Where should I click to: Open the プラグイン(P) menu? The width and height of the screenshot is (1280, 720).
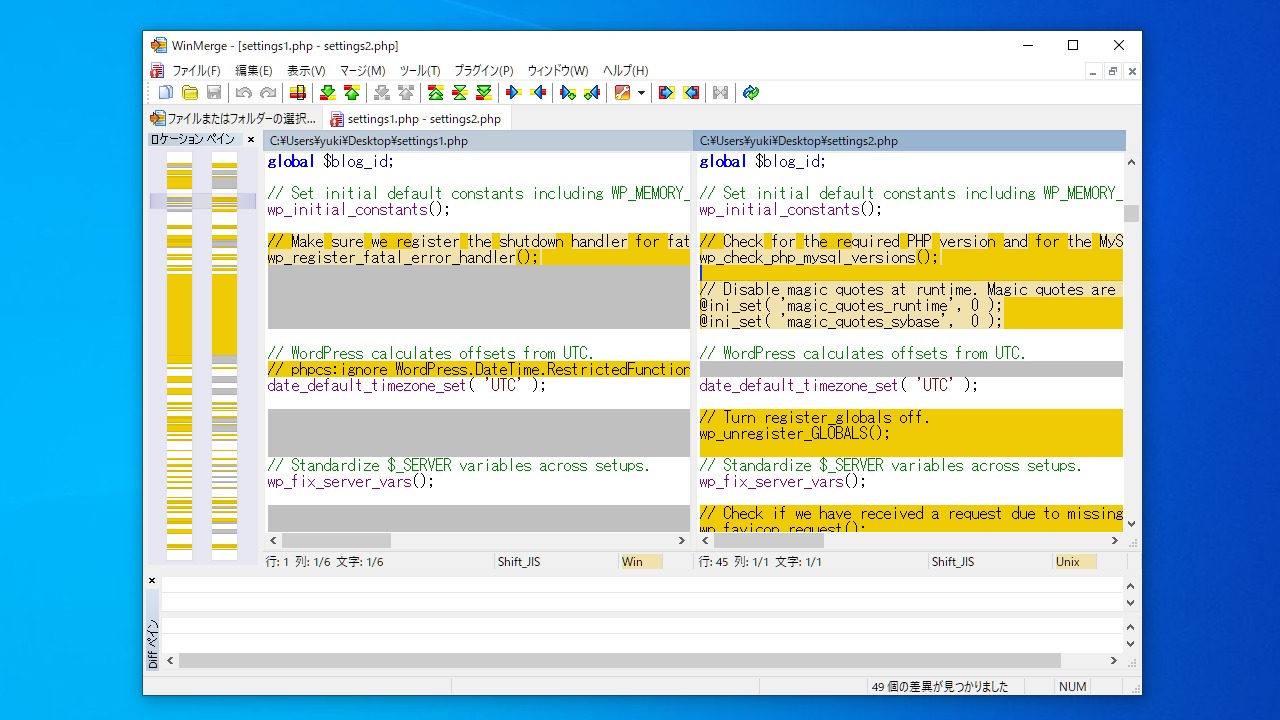(484, 71)
